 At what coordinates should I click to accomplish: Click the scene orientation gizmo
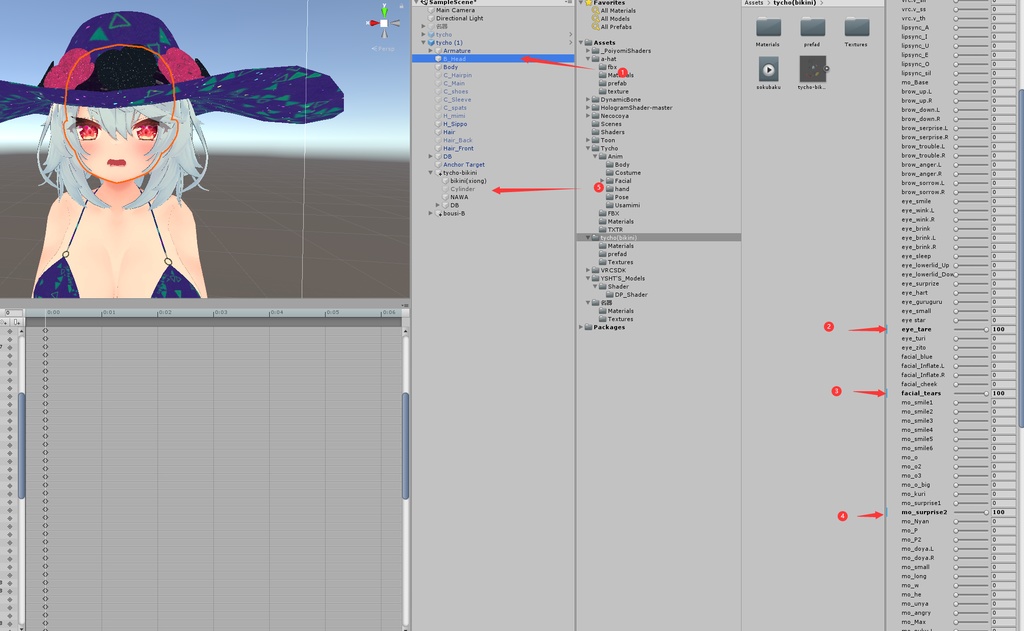(384, 23)
